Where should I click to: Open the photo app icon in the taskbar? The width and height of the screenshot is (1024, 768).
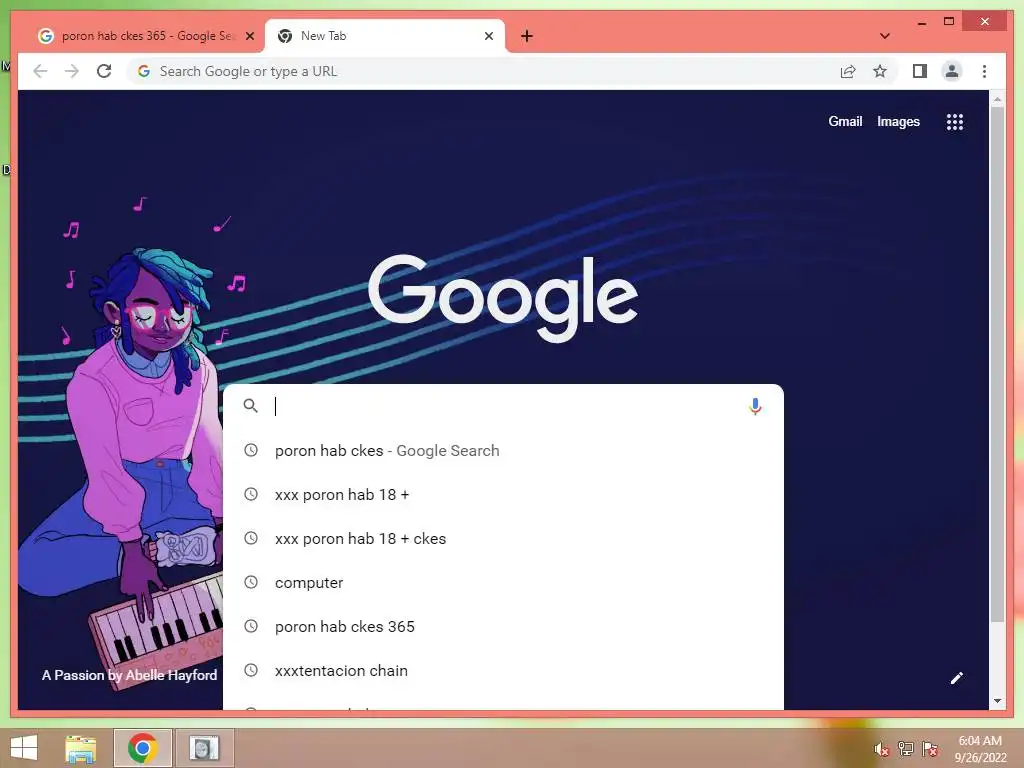pos(204,748)
